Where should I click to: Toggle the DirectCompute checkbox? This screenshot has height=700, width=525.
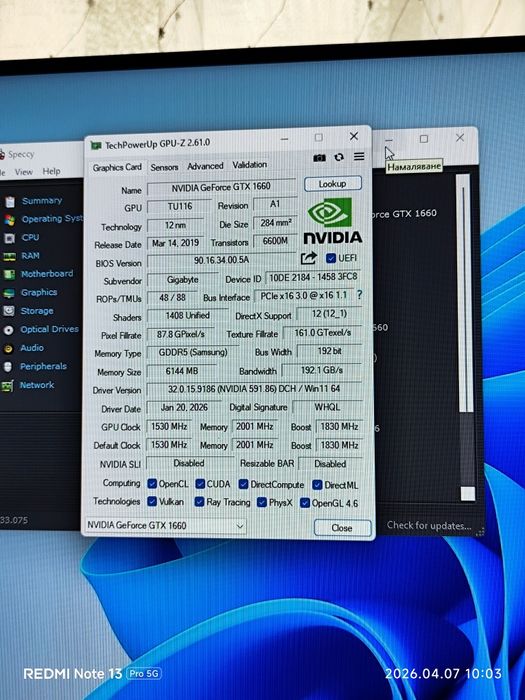[243, 484]
